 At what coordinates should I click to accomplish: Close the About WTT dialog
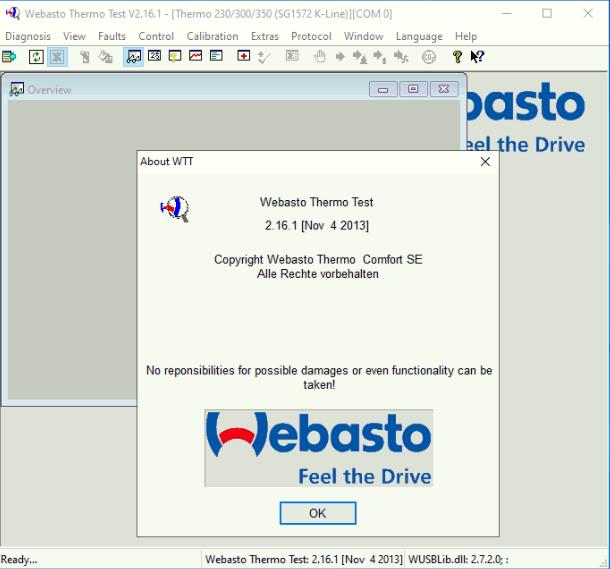(485, 161)
